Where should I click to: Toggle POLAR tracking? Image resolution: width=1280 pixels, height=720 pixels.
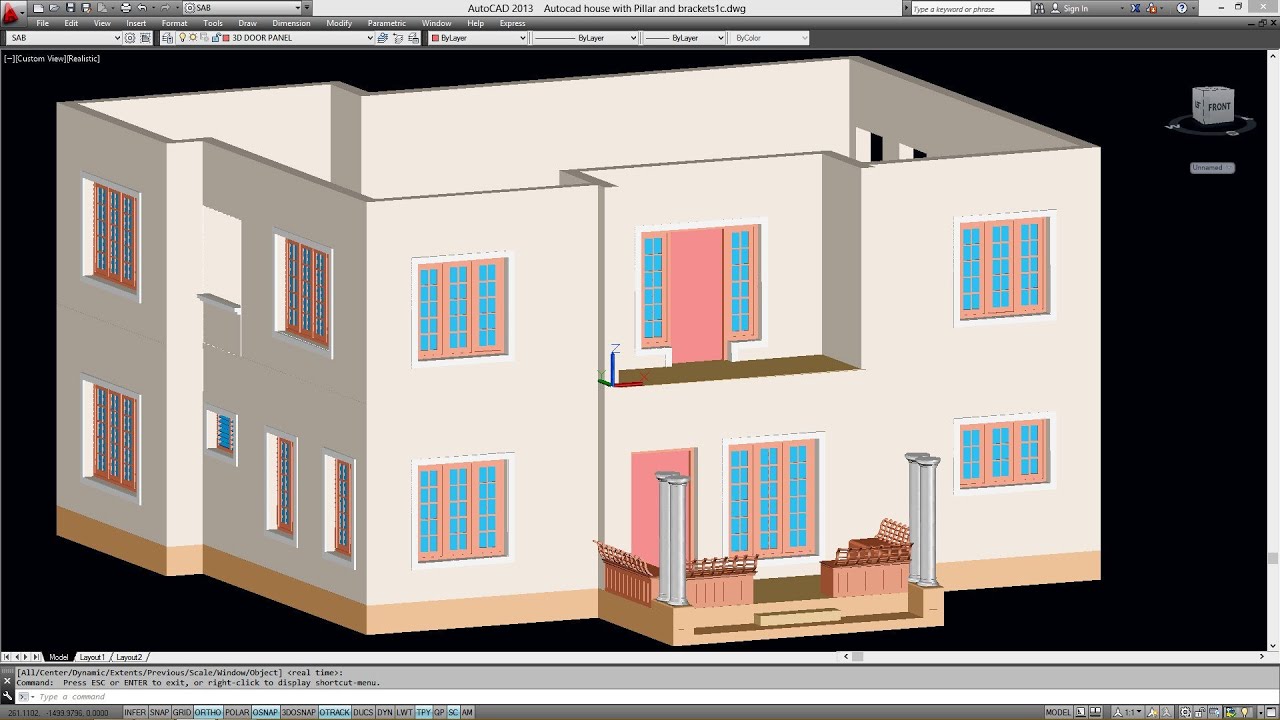coord(237,712)
